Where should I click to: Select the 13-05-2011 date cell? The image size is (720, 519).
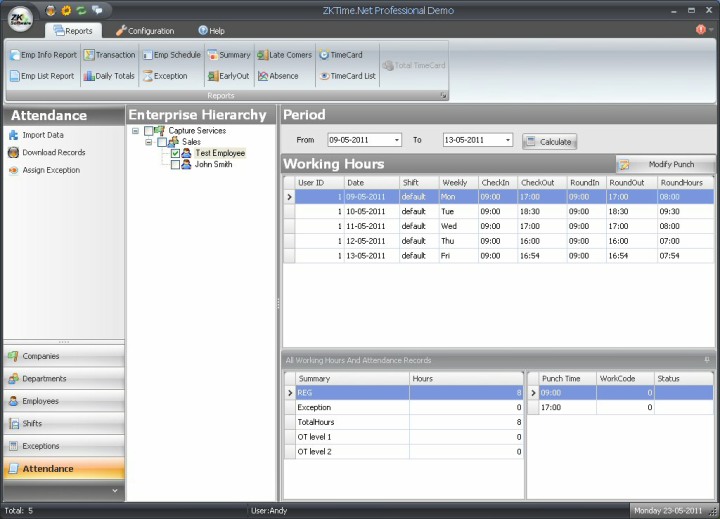pos(371,256)
